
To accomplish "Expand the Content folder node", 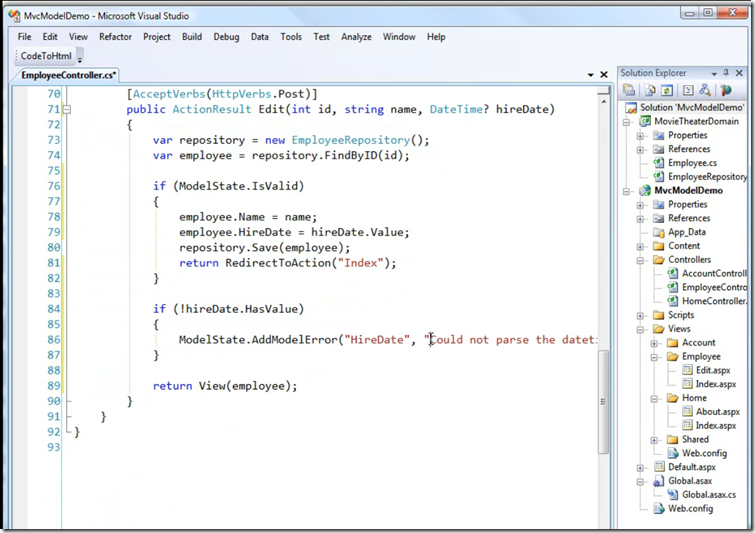I will click(640, 247).
